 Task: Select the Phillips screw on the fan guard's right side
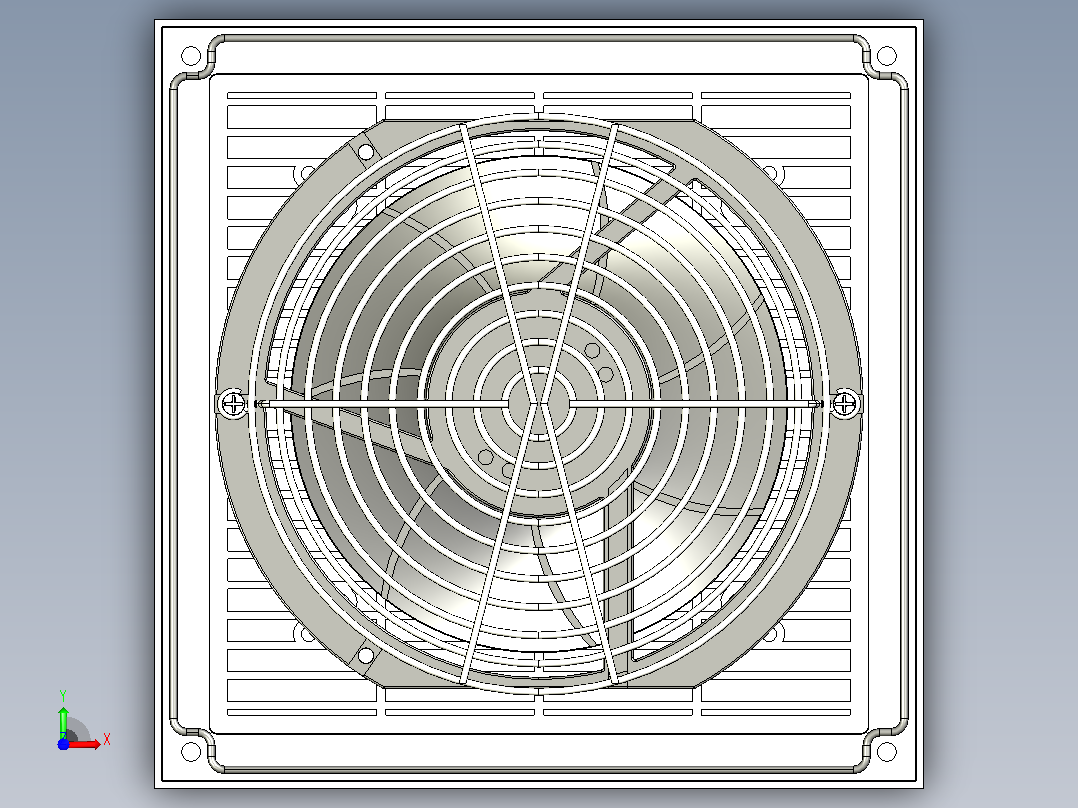(x=844, y=404)
